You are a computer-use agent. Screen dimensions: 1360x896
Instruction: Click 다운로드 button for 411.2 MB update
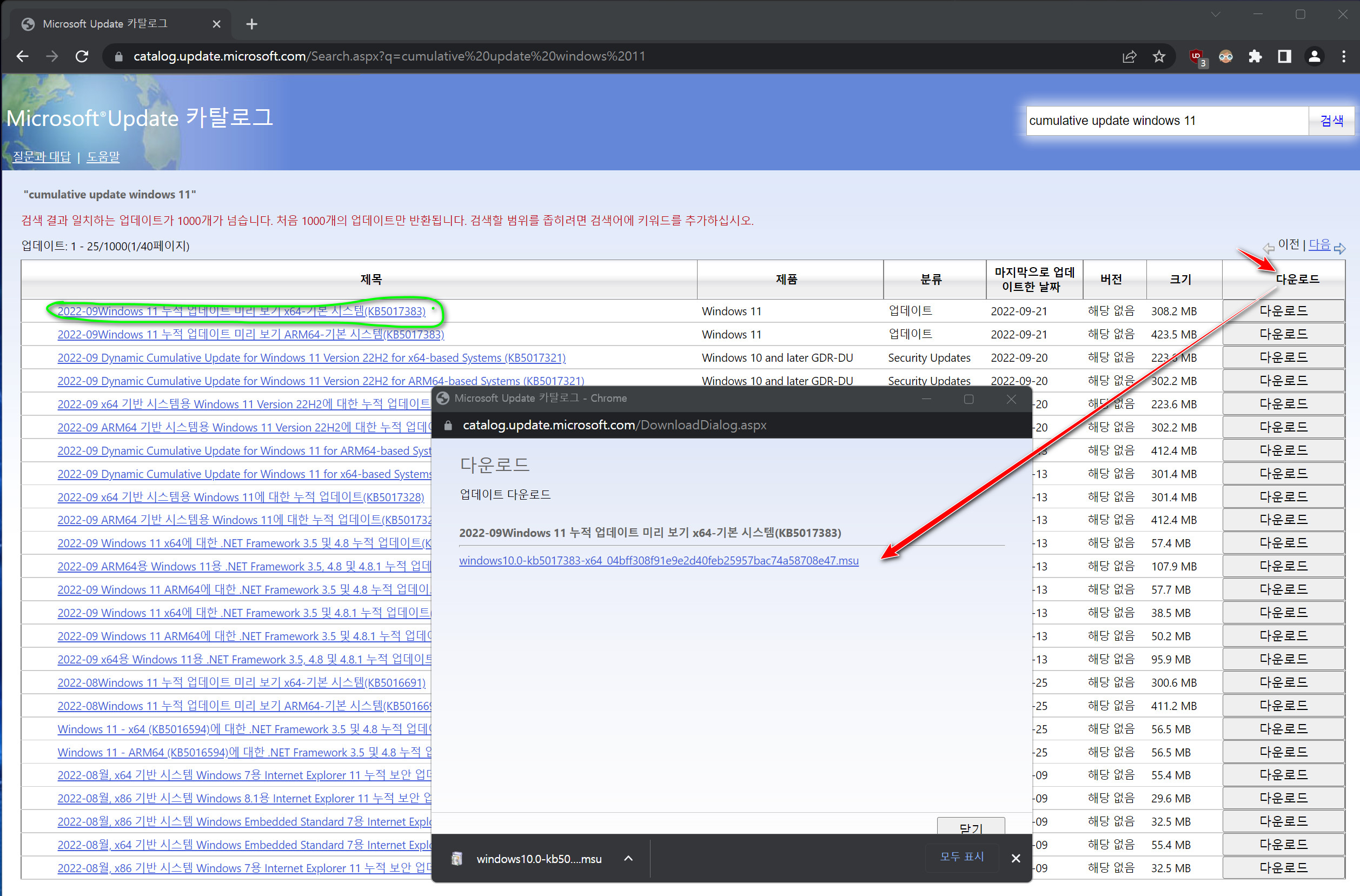click(x=1283, y=706)
